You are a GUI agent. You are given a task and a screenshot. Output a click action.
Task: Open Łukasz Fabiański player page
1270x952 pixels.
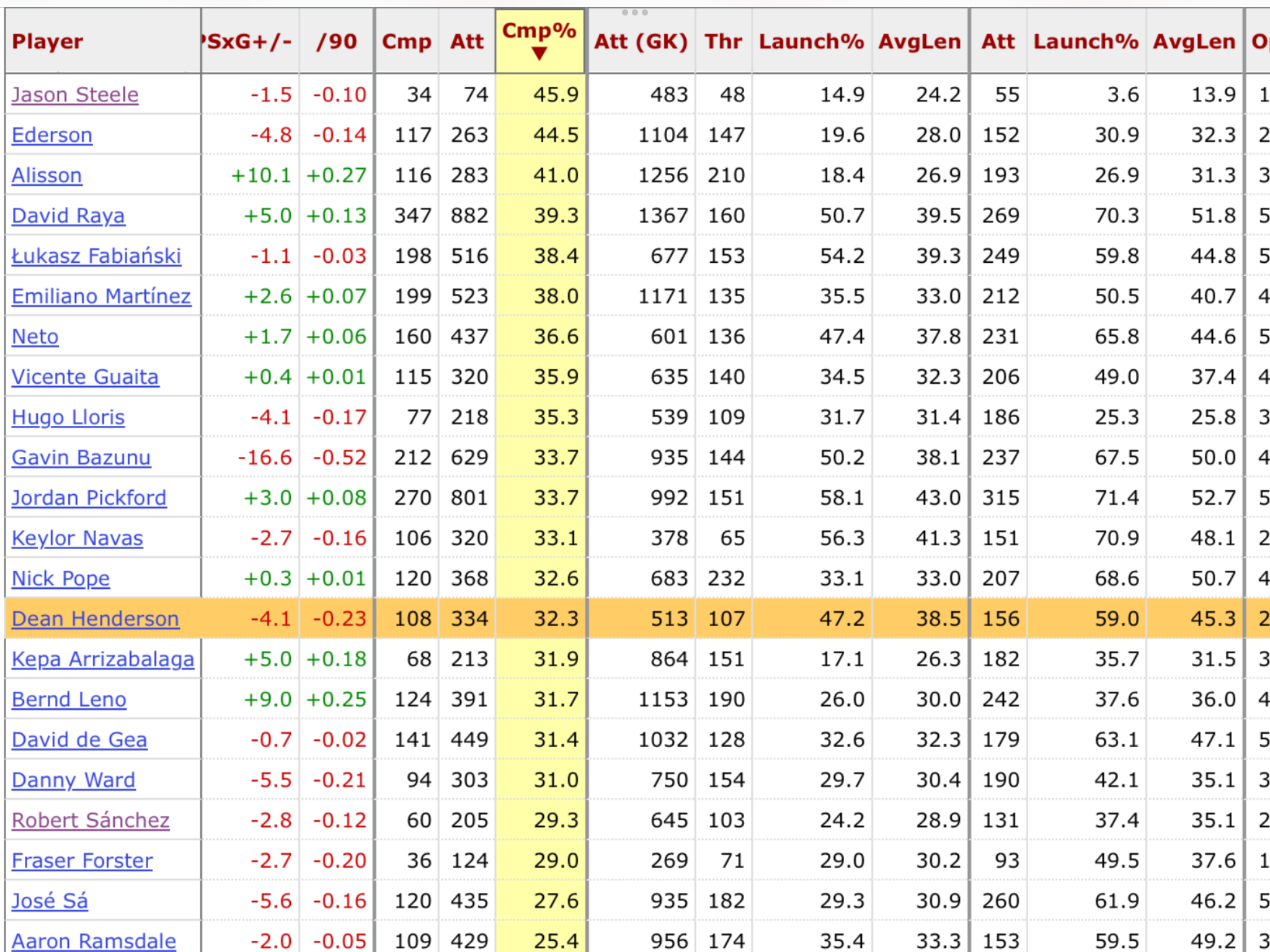click(x=97, y=256)
